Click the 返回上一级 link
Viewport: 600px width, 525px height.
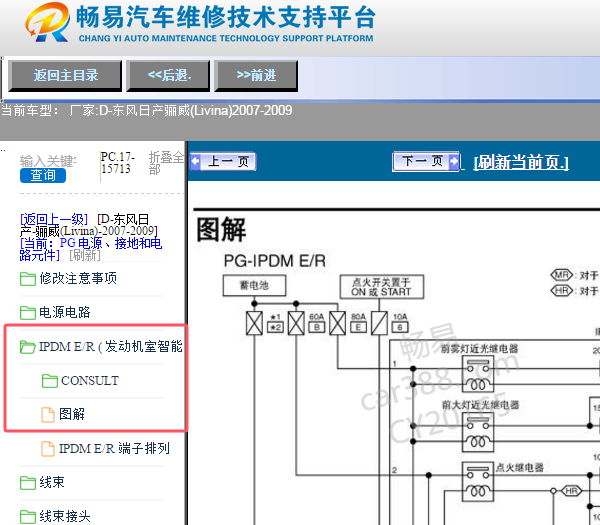(54, 219)
